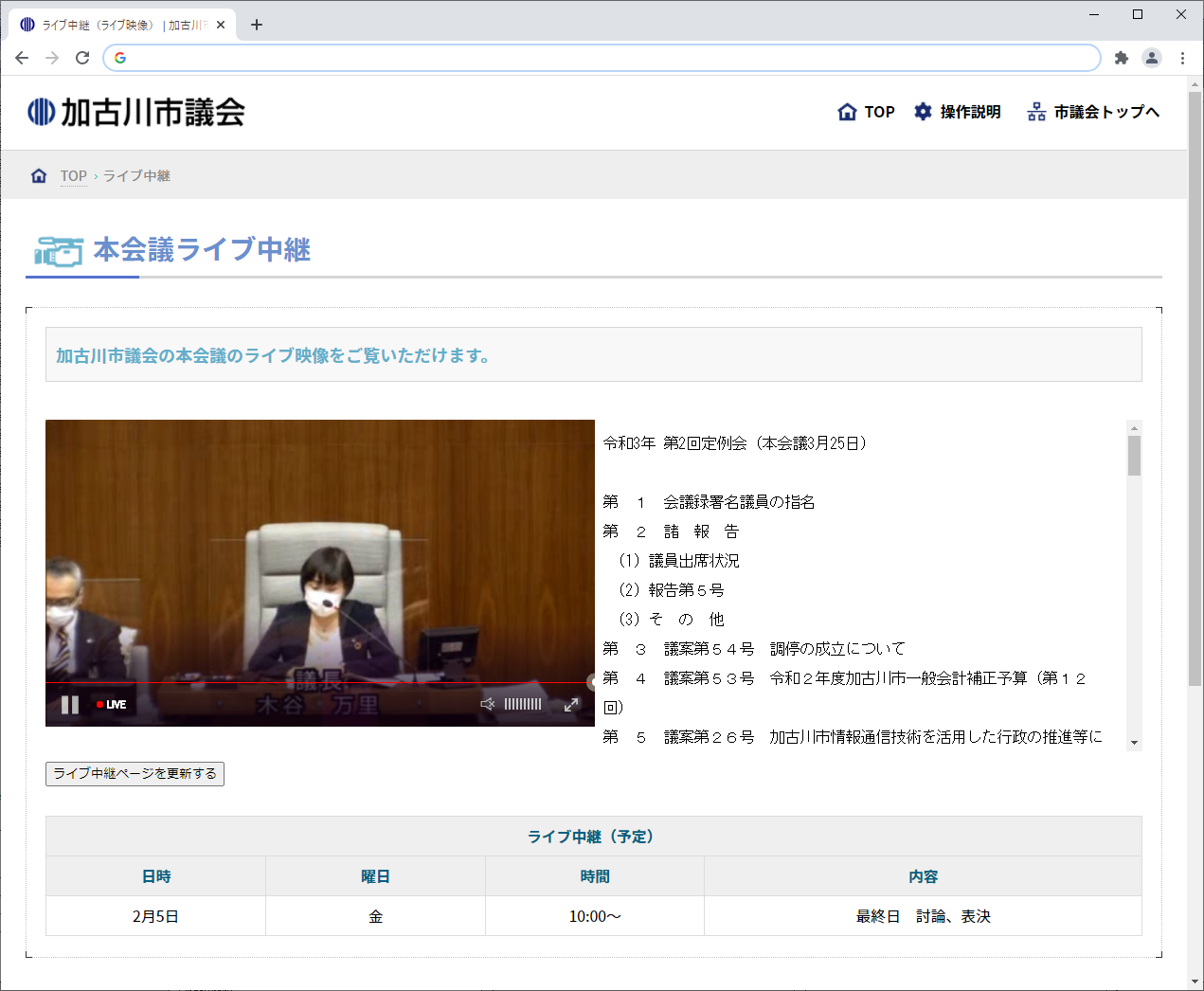
Task: Adjust the video volume level bars
Action: coord(523,704)
